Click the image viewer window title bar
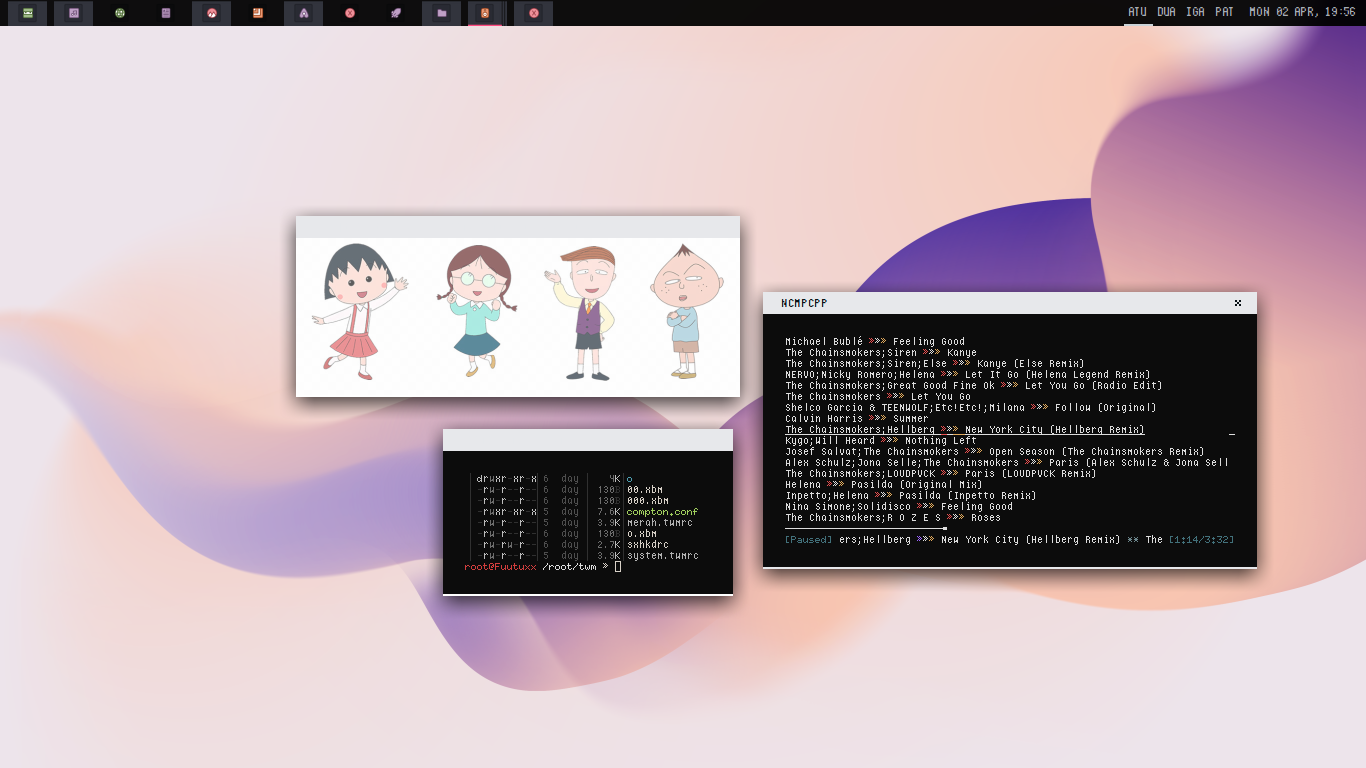This screenshot has height=768, width=1366. pos(518,227)
